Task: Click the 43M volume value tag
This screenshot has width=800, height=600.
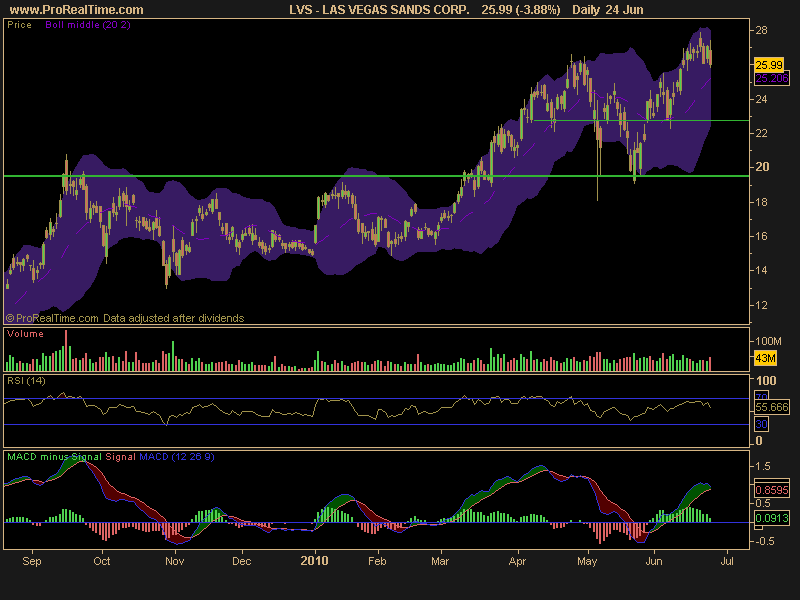Action: pos(765,358)
